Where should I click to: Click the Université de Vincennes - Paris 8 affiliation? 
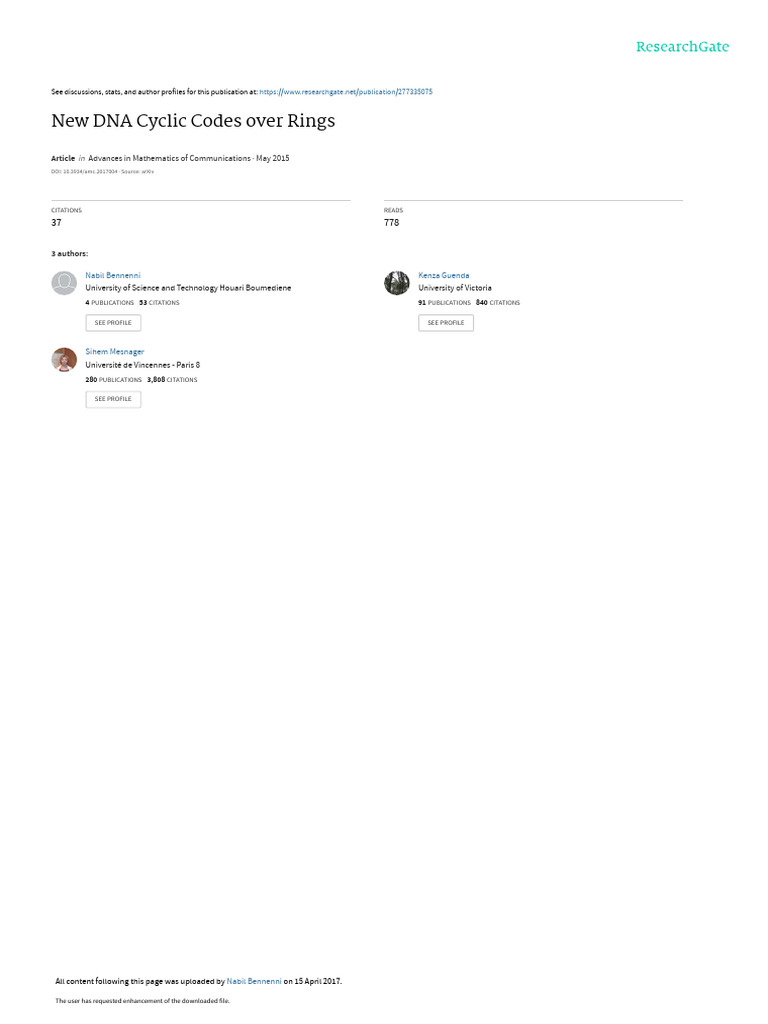click(x=142, y=365)
